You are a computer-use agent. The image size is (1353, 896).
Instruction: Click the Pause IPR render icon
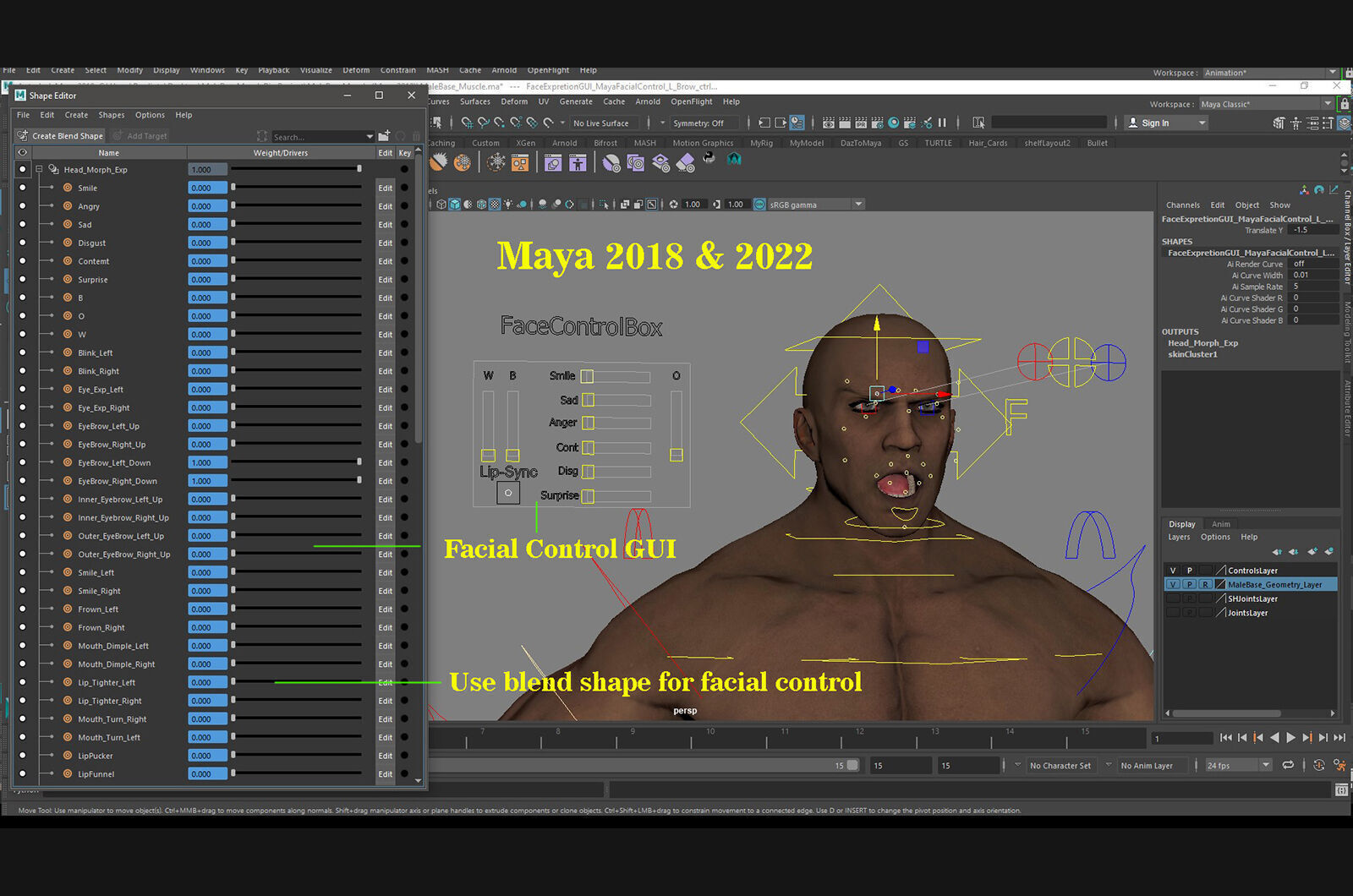pos(942,123)
